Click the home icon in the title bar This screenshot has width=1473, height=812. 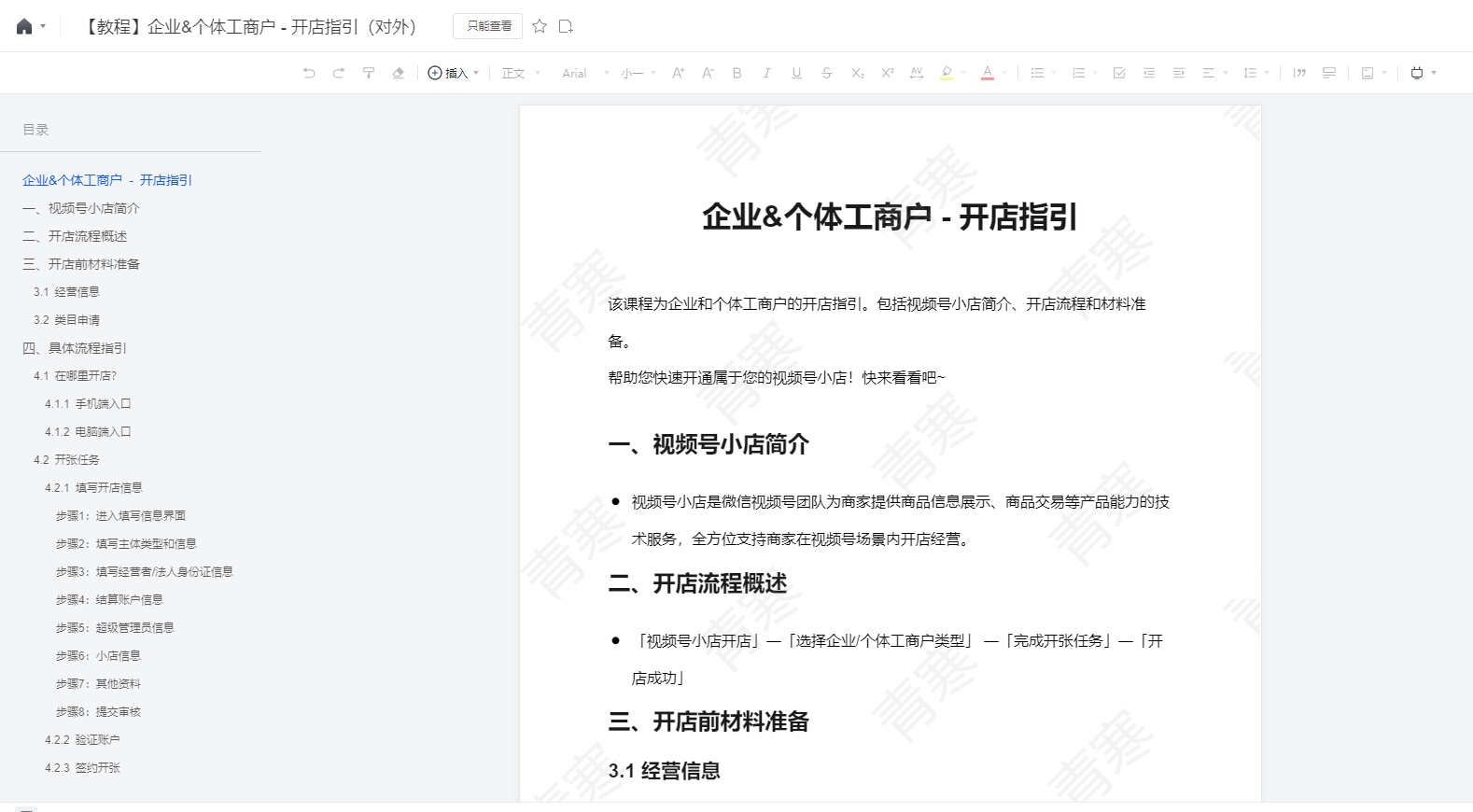click(x=24, y=26)
